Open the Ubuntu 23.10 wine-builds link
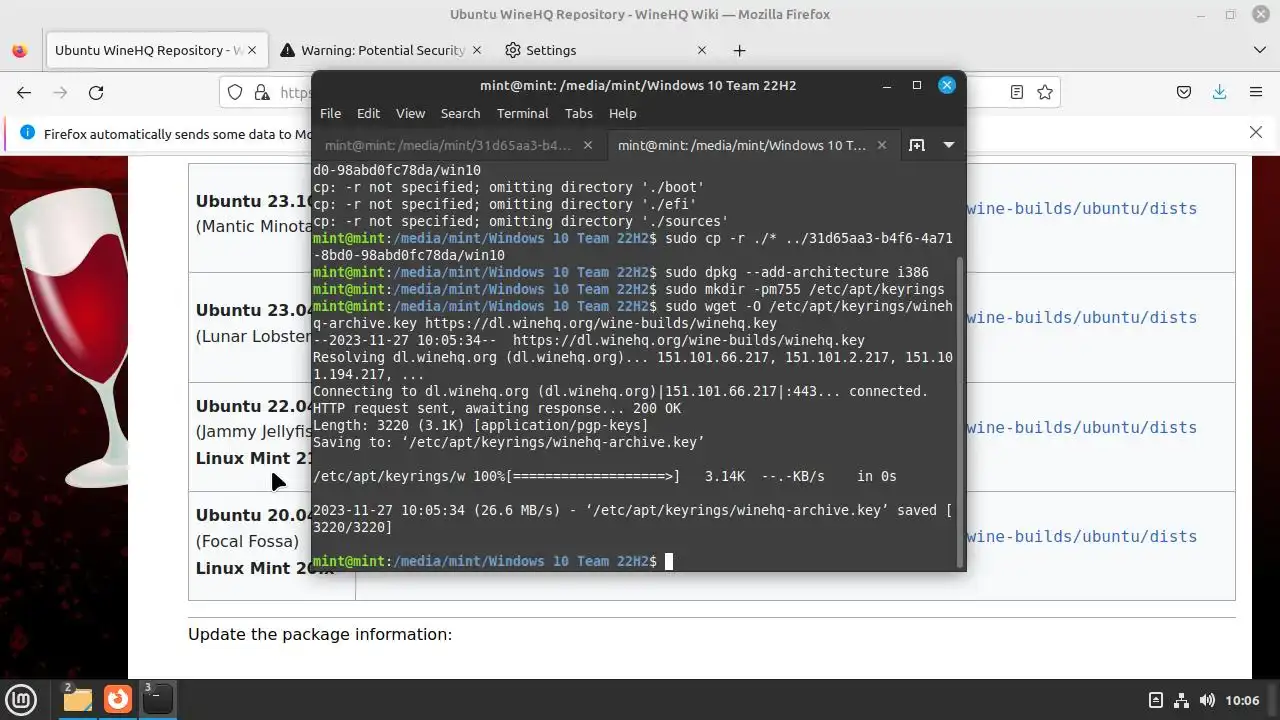The image size is (1280, 720). [x=1081, y=208]
